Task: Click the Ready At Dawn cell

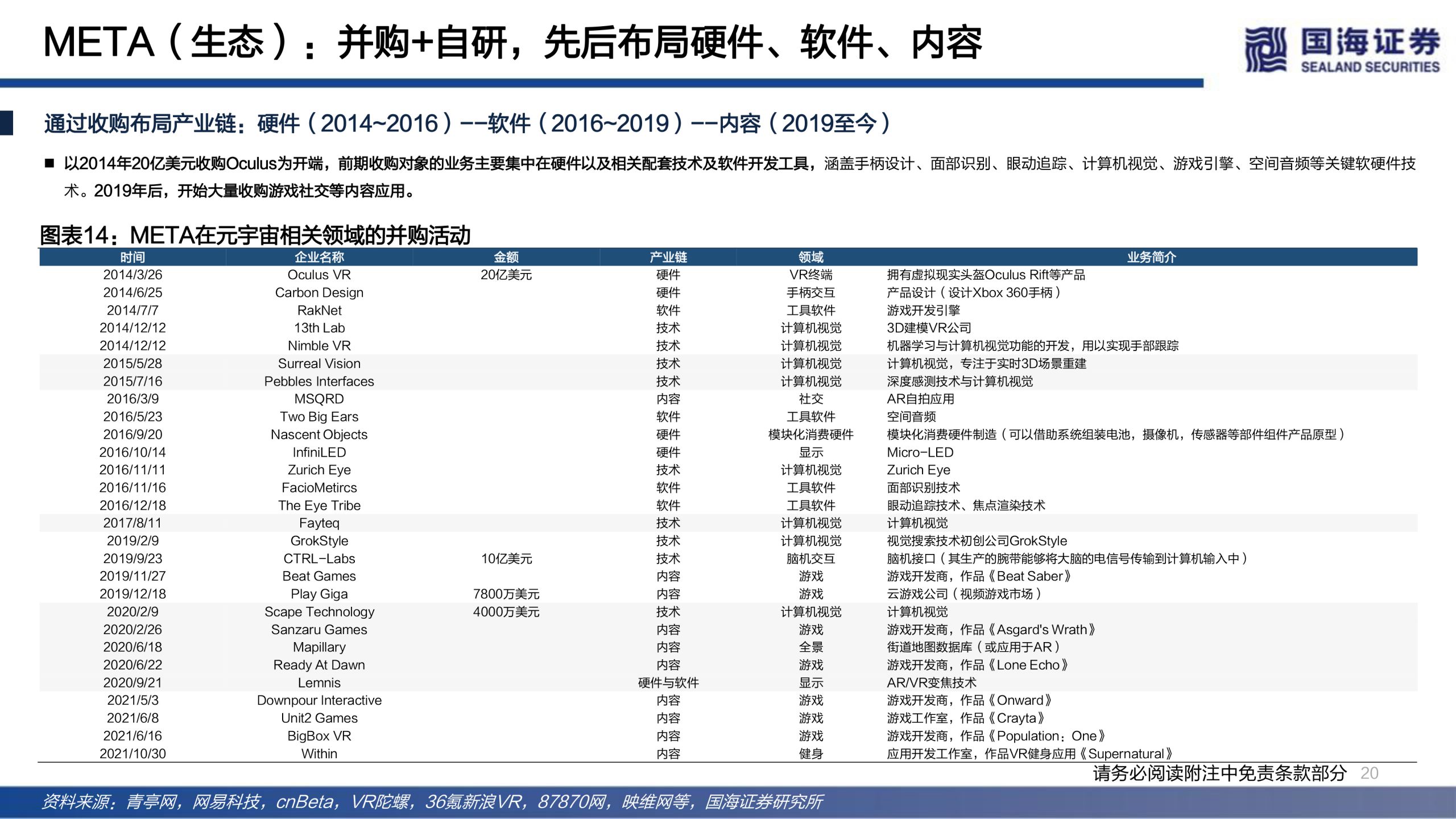Action: pos(319,665)
